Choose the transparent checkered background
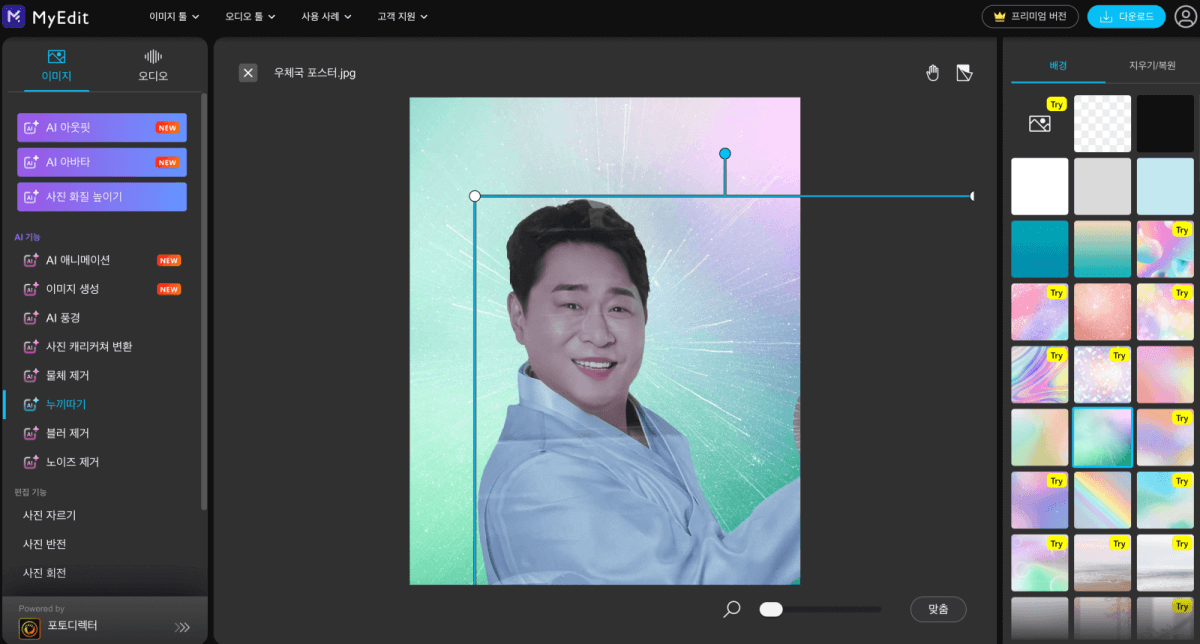The width and height of the screenshot is (1200, 644). pos(1103,123)
